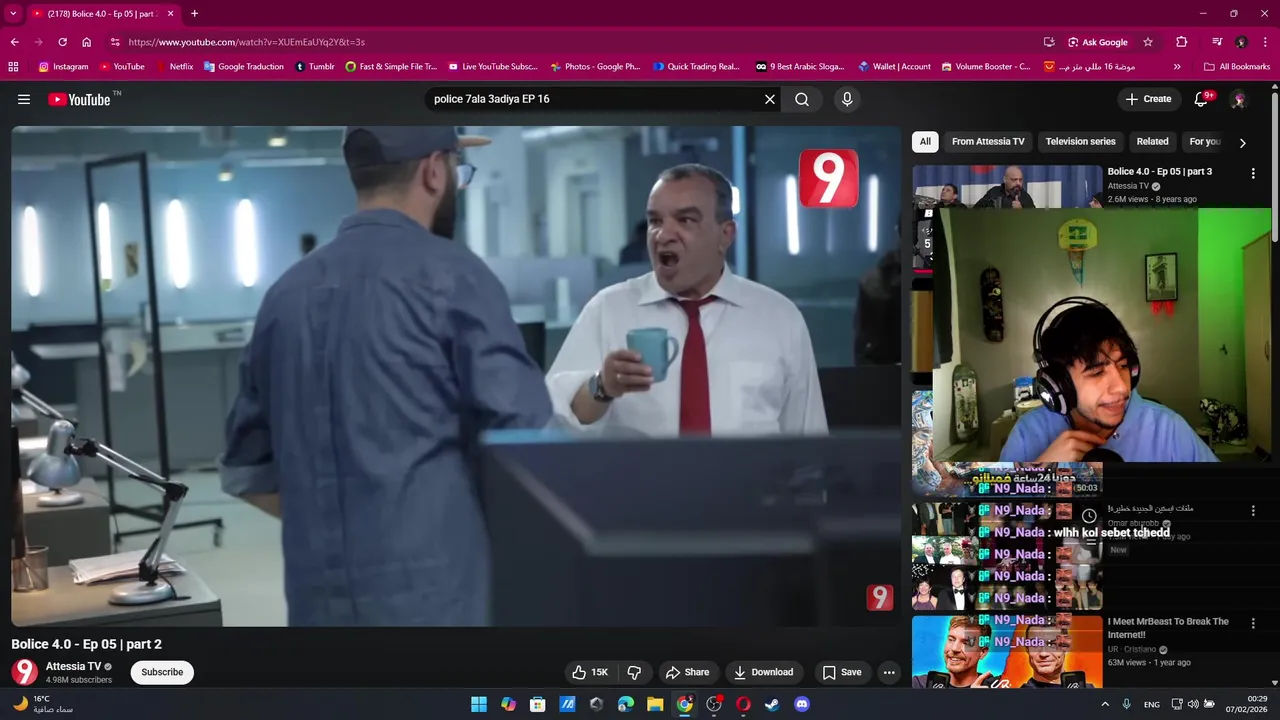Select the For you chip

pos(1205,142)
